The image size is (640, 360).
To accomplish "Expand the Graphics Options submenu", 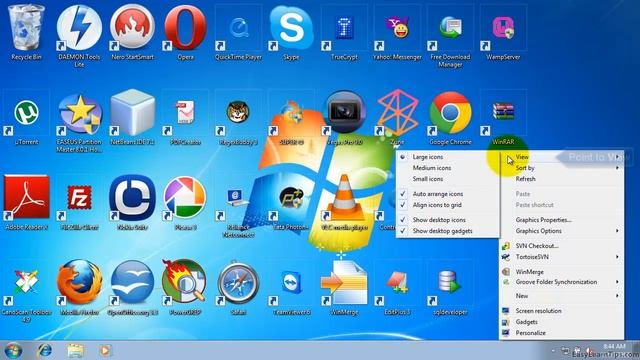I will (x=562, y=231).
